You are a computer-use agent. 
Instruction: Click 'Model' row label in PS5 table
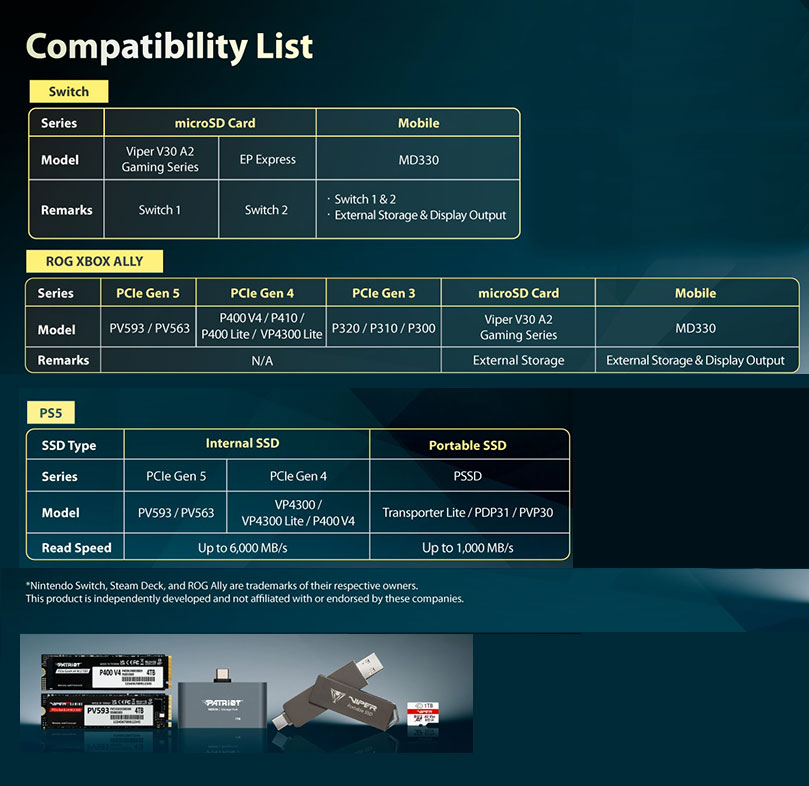(x=60, y=512)
